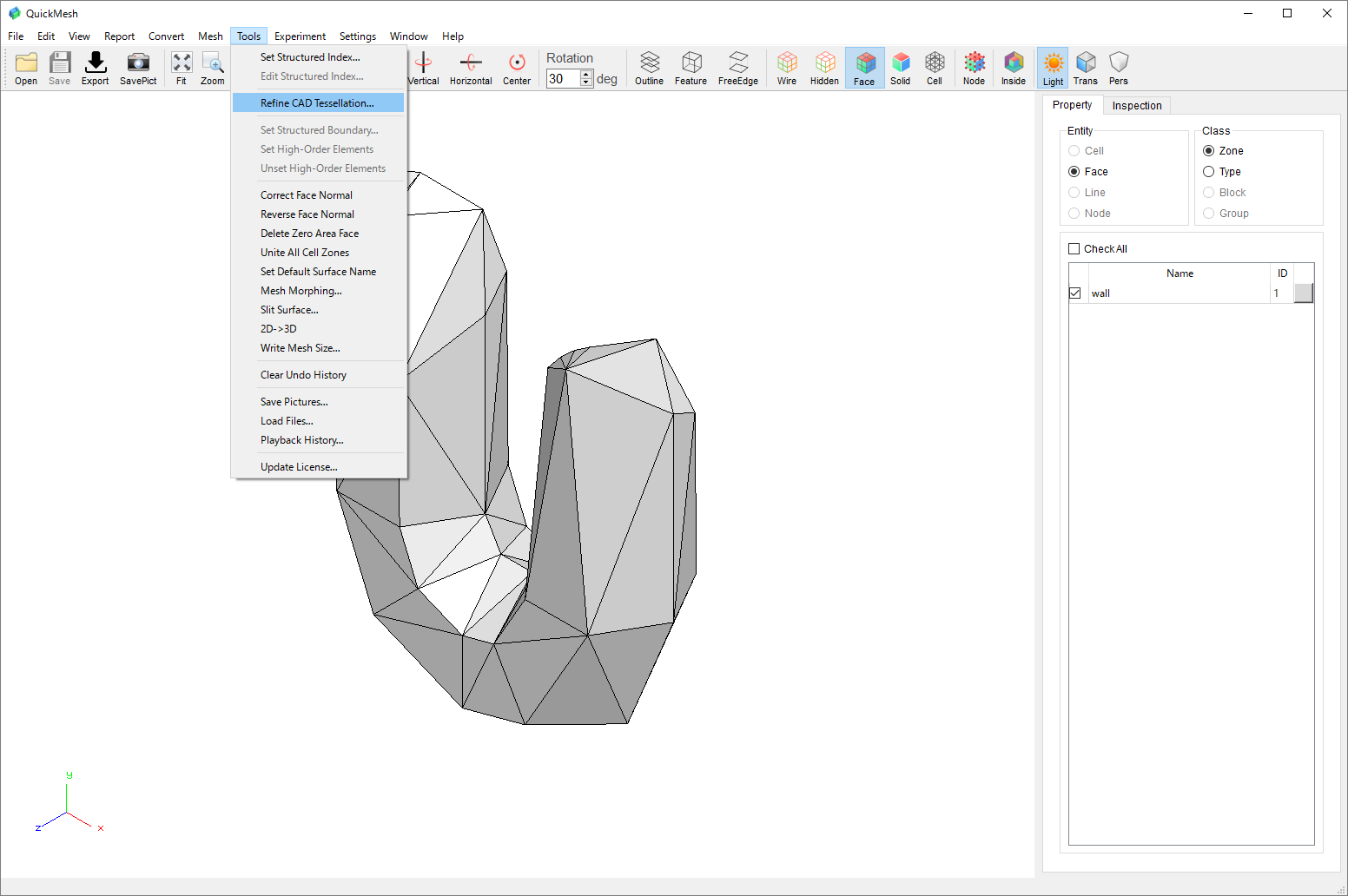Viewport: 1348px width, 896px height.
Task: Toggle the Inside view icon
Action: pyautogui.click(x=1014, y=68)
